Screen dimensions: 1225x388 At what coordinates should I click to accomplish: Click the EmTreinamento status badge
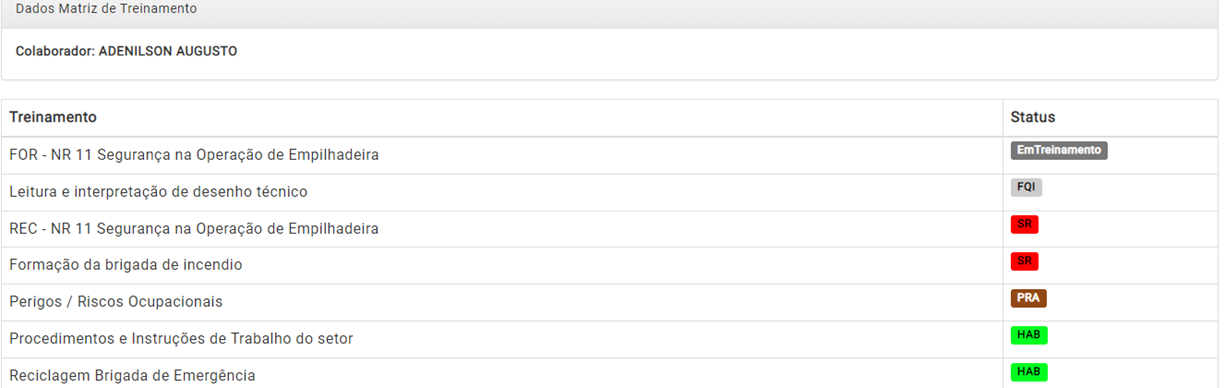click(1059, 150)
